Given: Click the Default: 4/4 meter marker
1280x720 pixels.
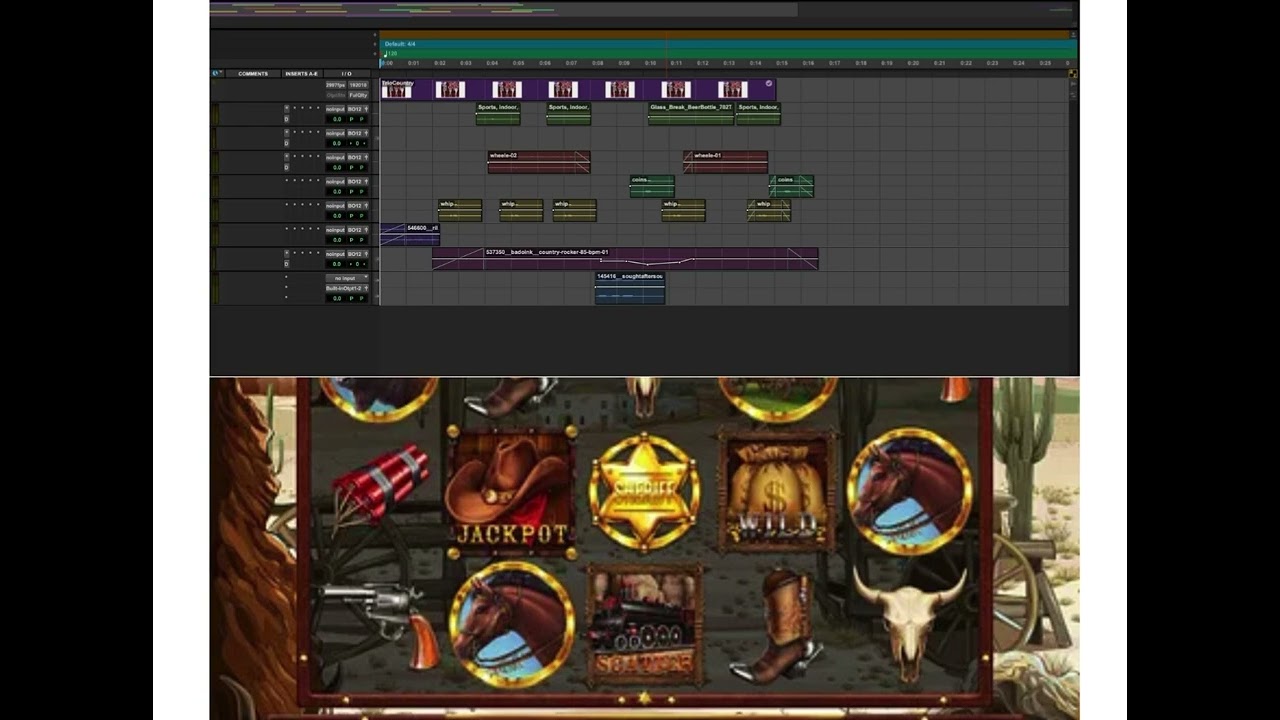Looking at the screenshot, I should click(x=400, y=44).
